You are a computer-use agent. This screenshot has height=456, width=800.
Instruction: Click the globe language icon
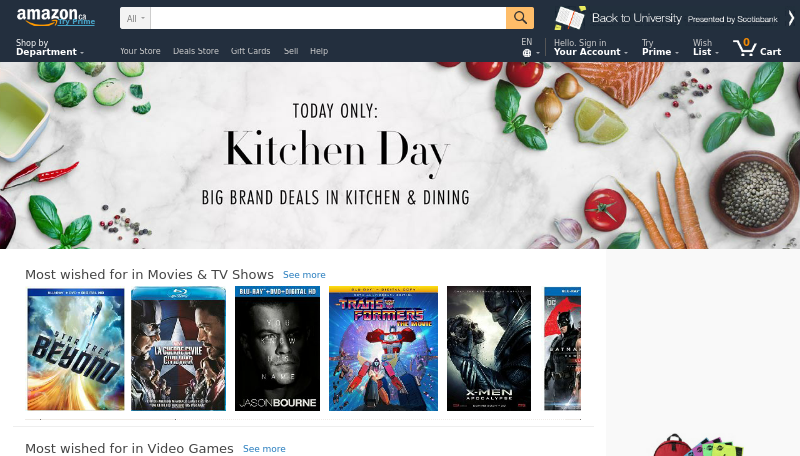coord(527,53)
